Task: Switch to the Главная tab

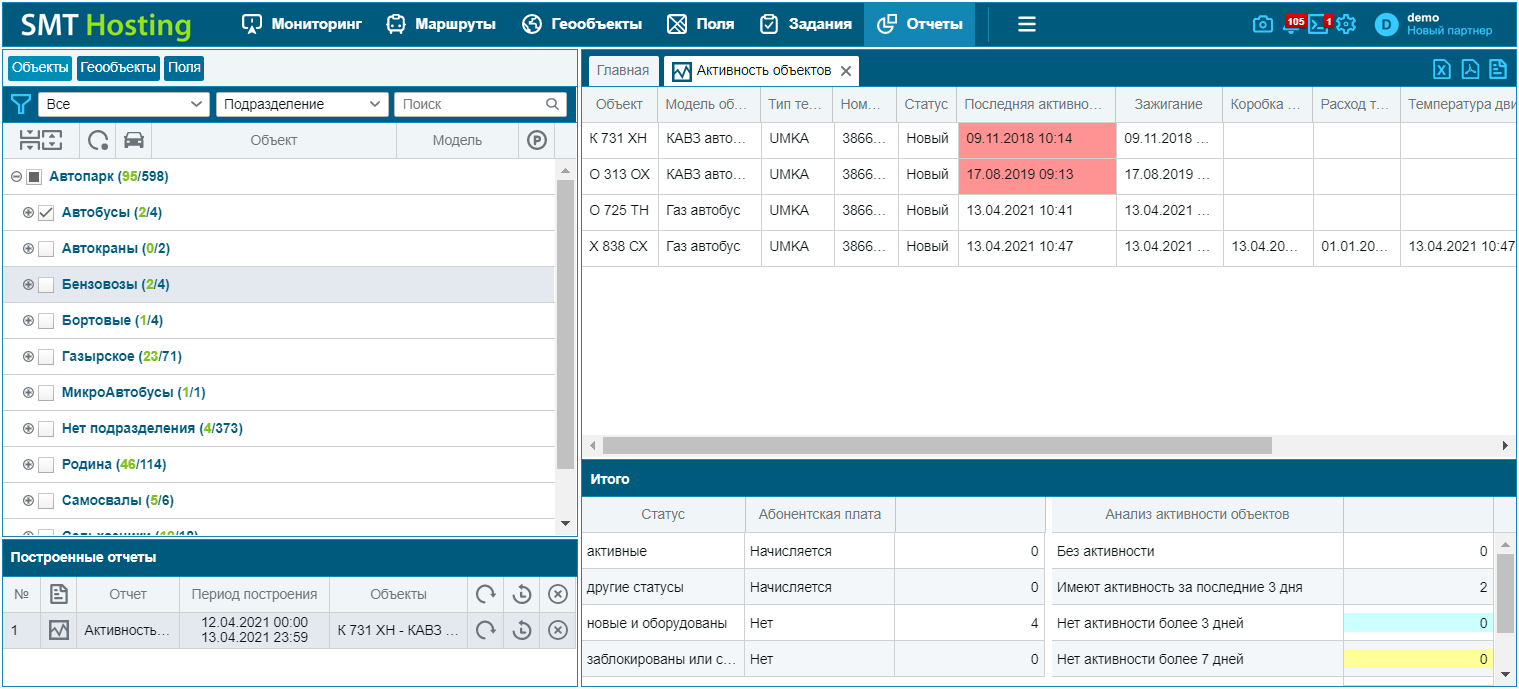Action: 623,70
